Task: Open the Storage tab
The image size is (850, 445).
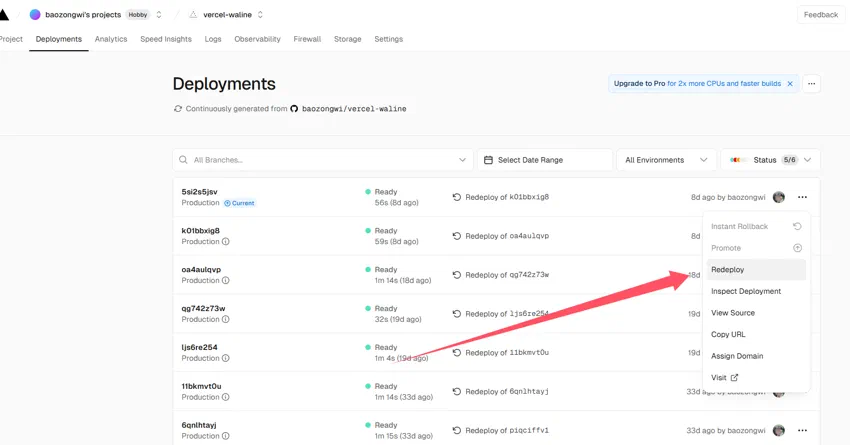Action: [x=347, y=39]
